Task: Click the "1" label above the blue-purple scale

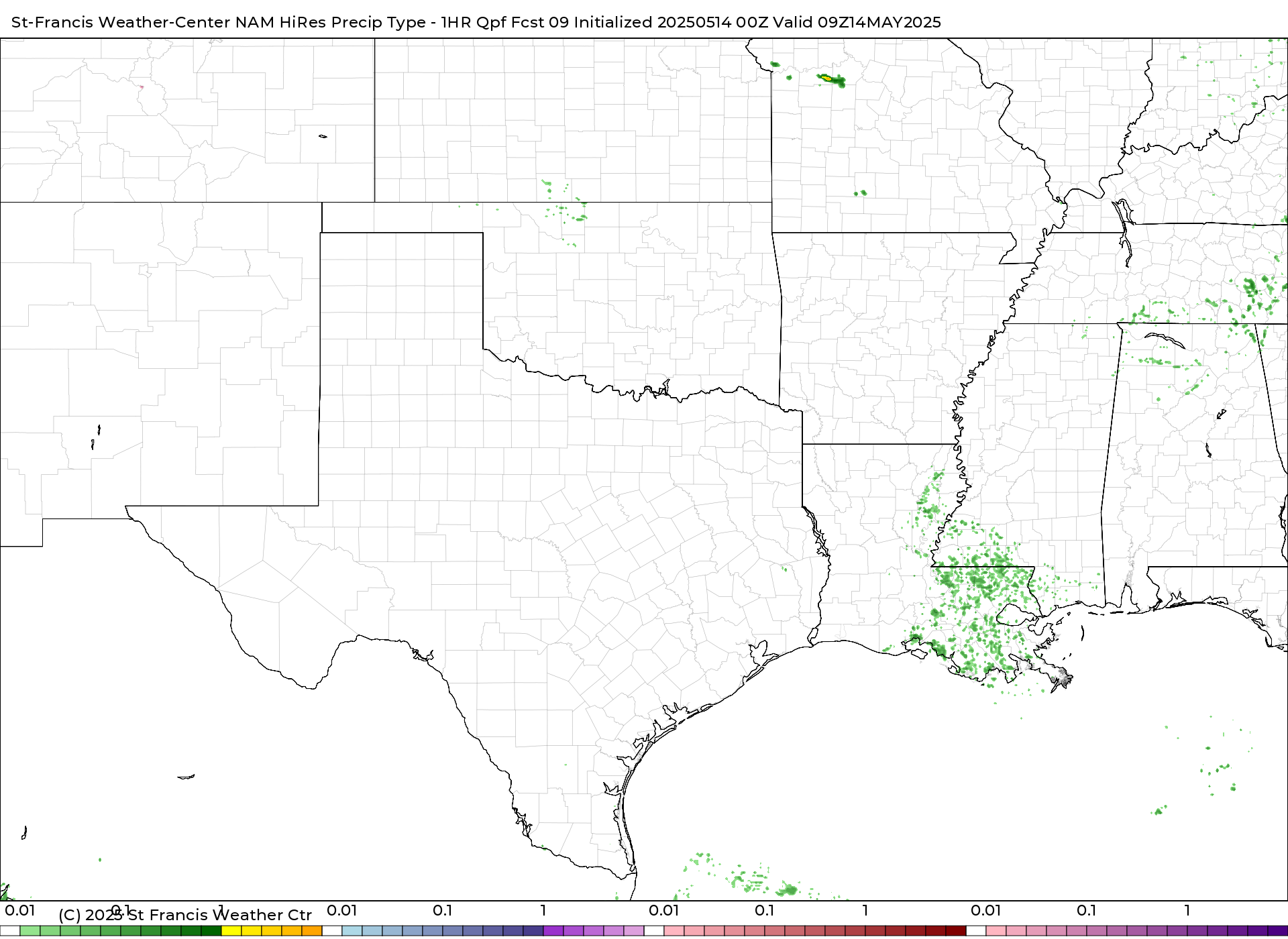Action: click(x=543, y=910)
